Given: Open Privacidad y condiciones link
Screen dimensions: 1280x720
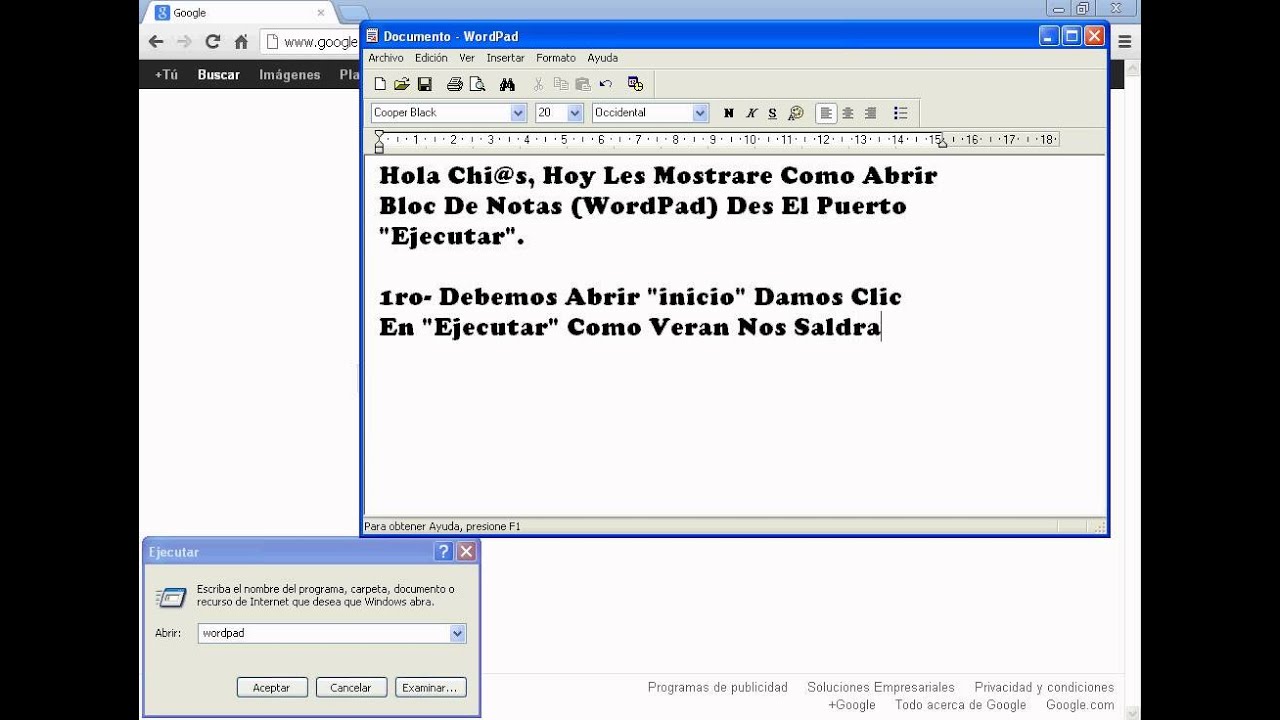Looking at the screenshot, I should point(1044,687).
